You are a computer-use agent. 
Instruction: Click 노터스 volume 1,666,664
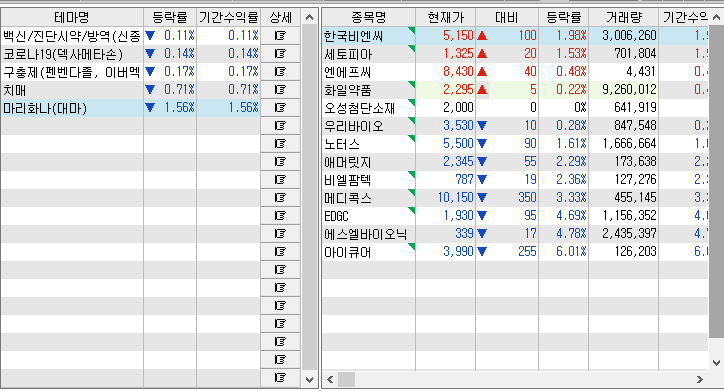(x=629, y=144)
